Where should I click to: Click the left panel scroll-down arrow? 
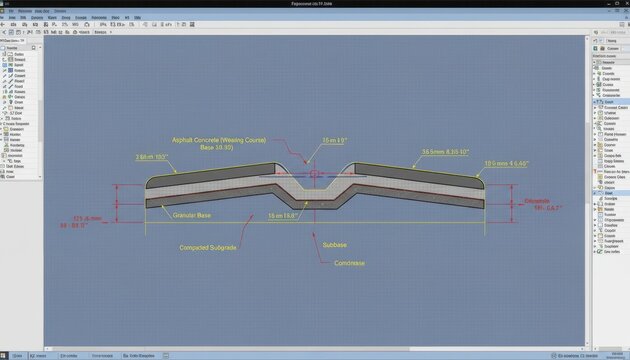[40, 177]
